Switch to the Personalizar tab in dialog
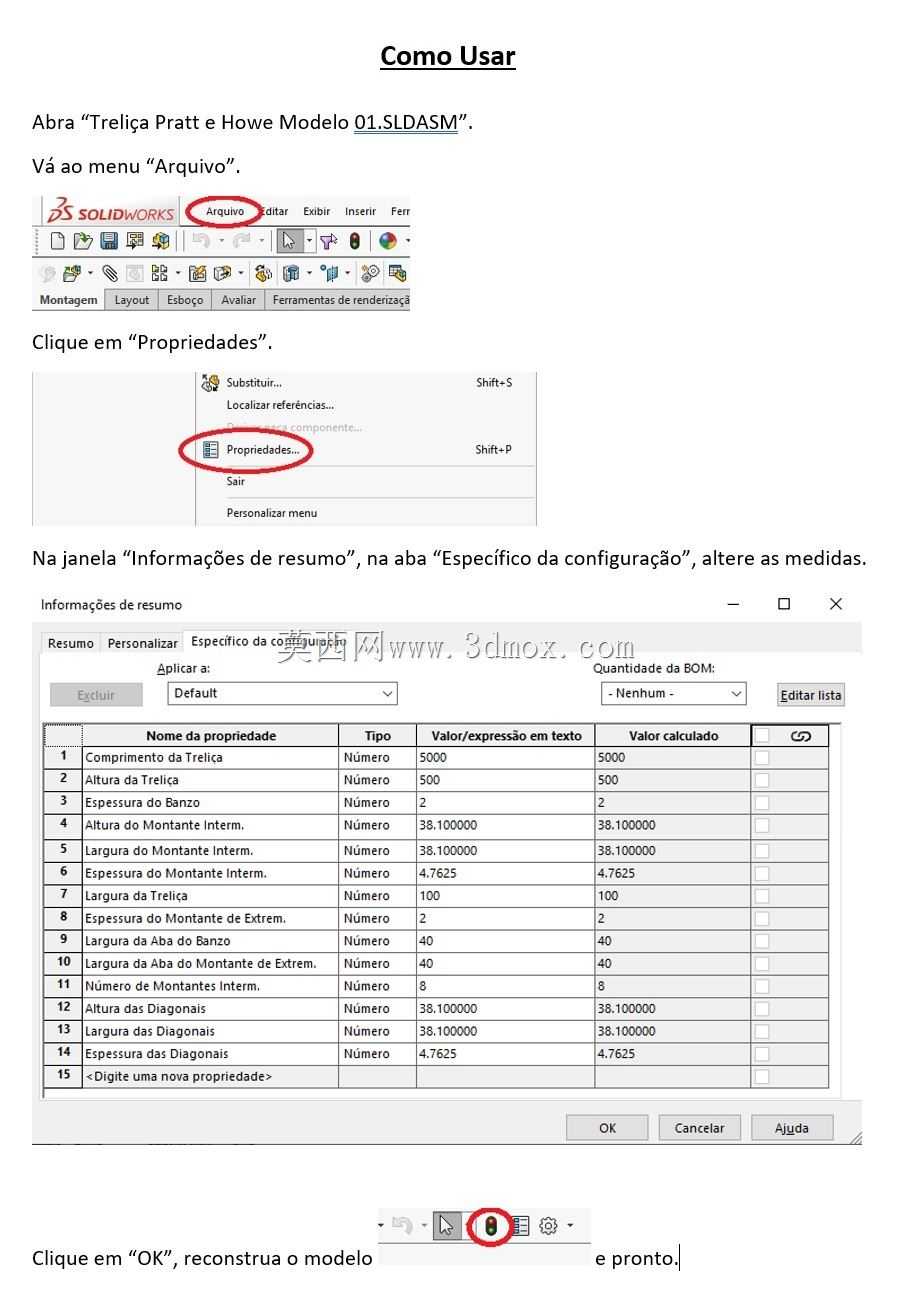The height and width of the screenshot is (1295, 911). 142,643
